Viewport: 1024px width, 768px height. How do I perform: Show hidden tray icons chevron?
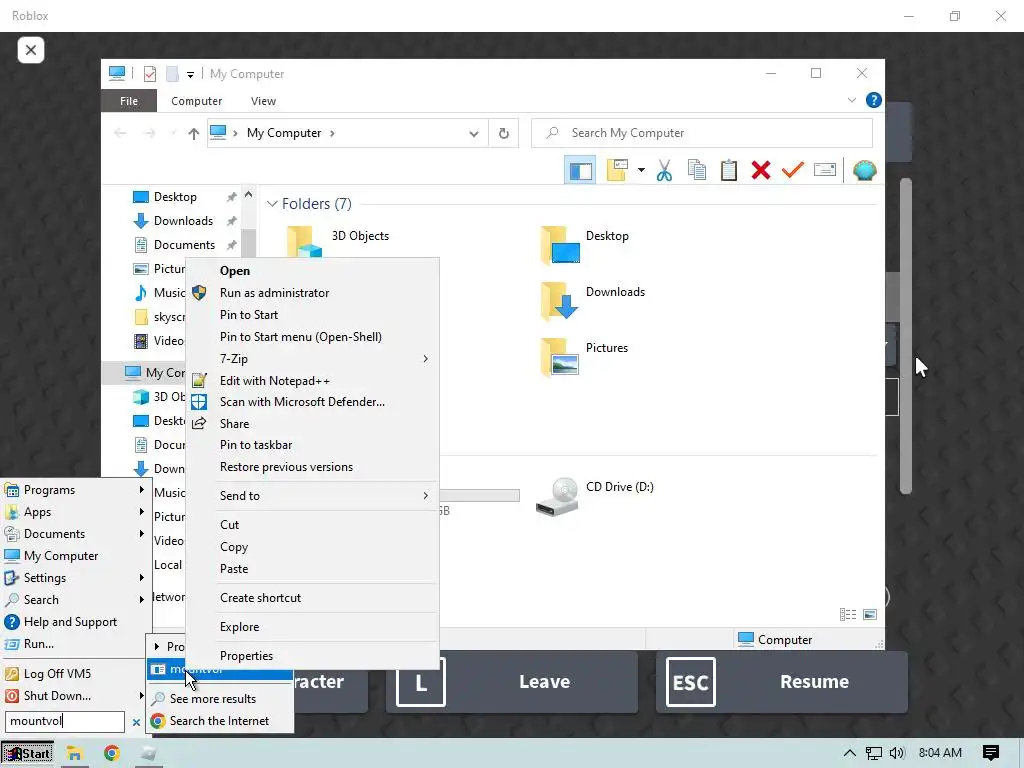tap(850, 753)
